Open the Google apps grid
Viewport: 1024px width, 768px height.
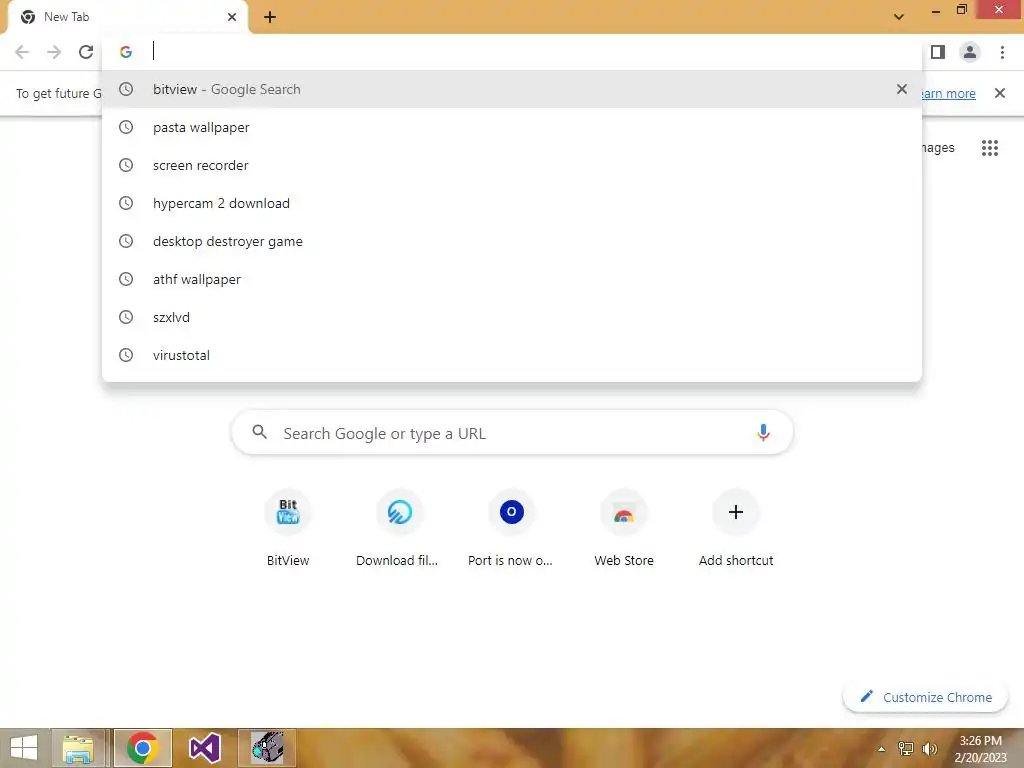990,148
